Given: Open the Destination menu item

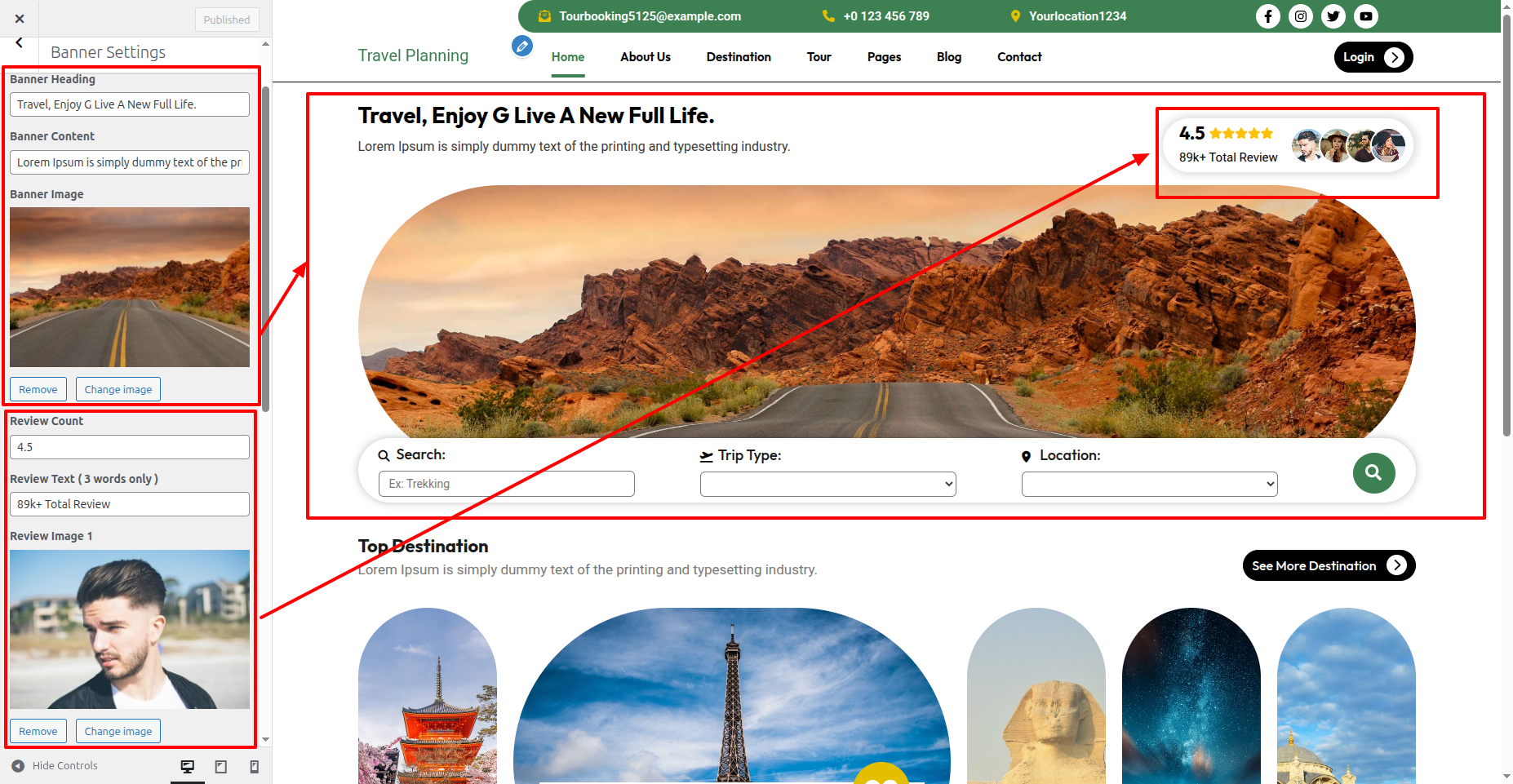Looking at the screenshot, I should tap(739, 57).
